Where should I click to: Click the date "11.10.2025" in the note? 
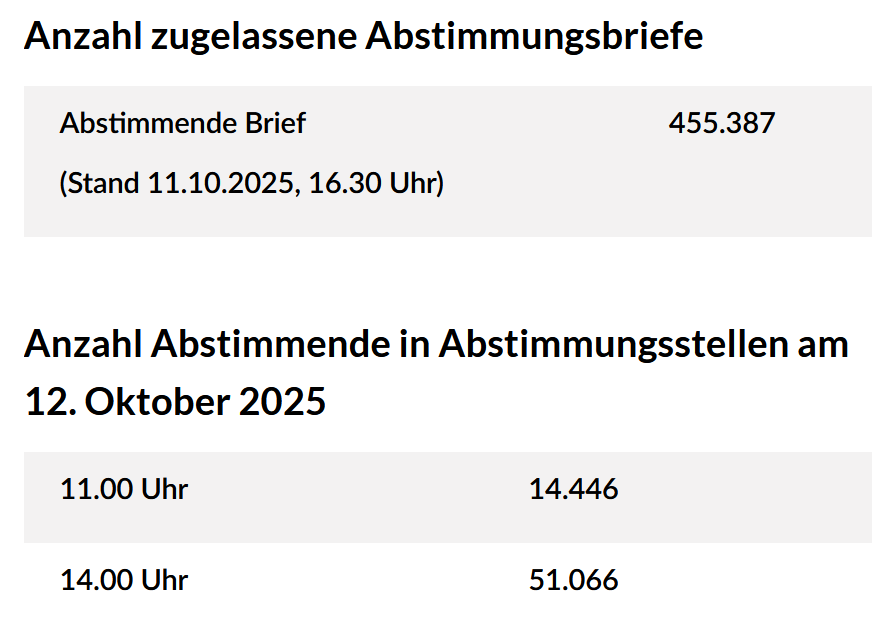(x=220, y=183)
